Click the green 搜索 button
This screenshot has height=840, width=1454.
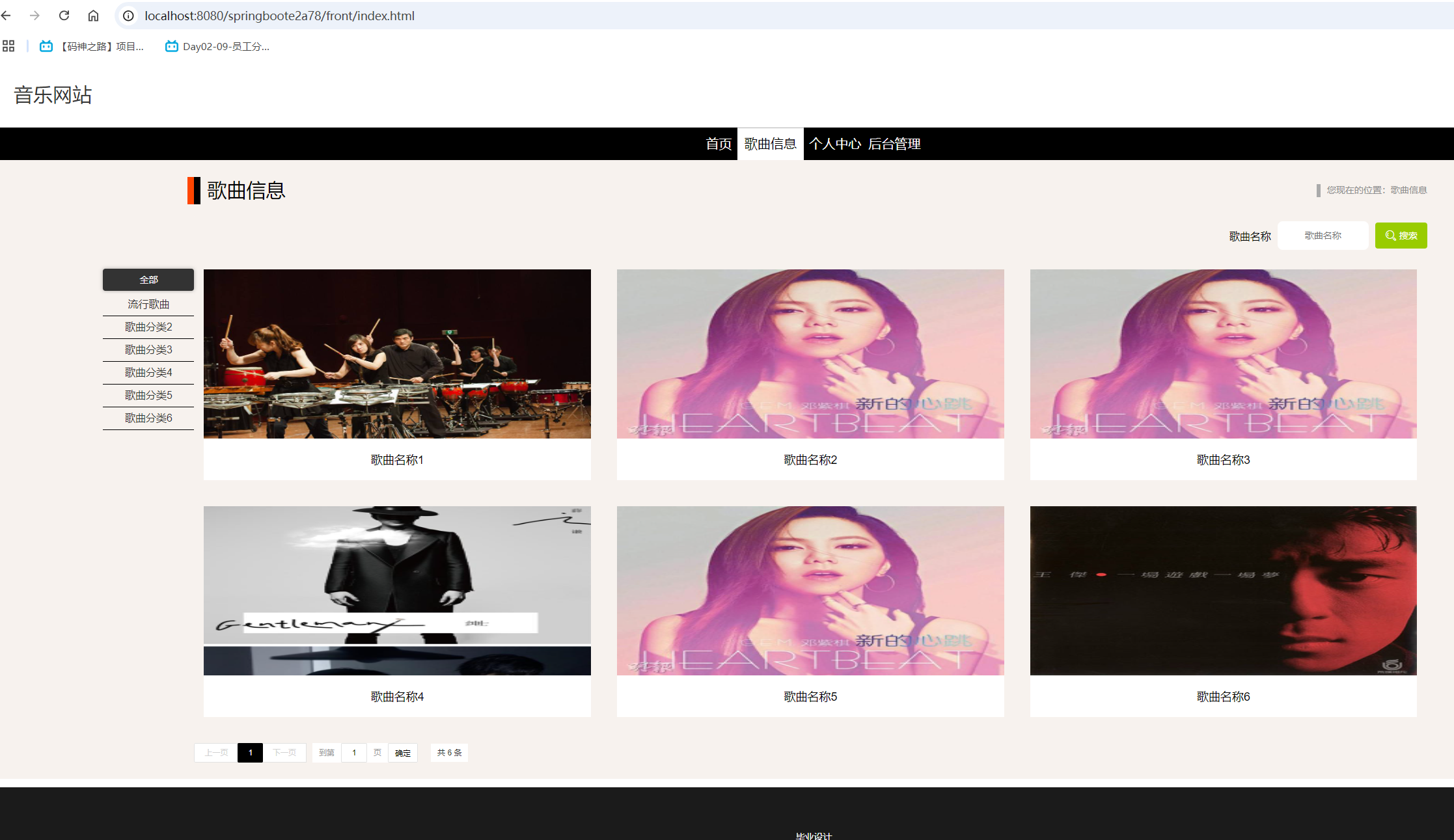1401,236
